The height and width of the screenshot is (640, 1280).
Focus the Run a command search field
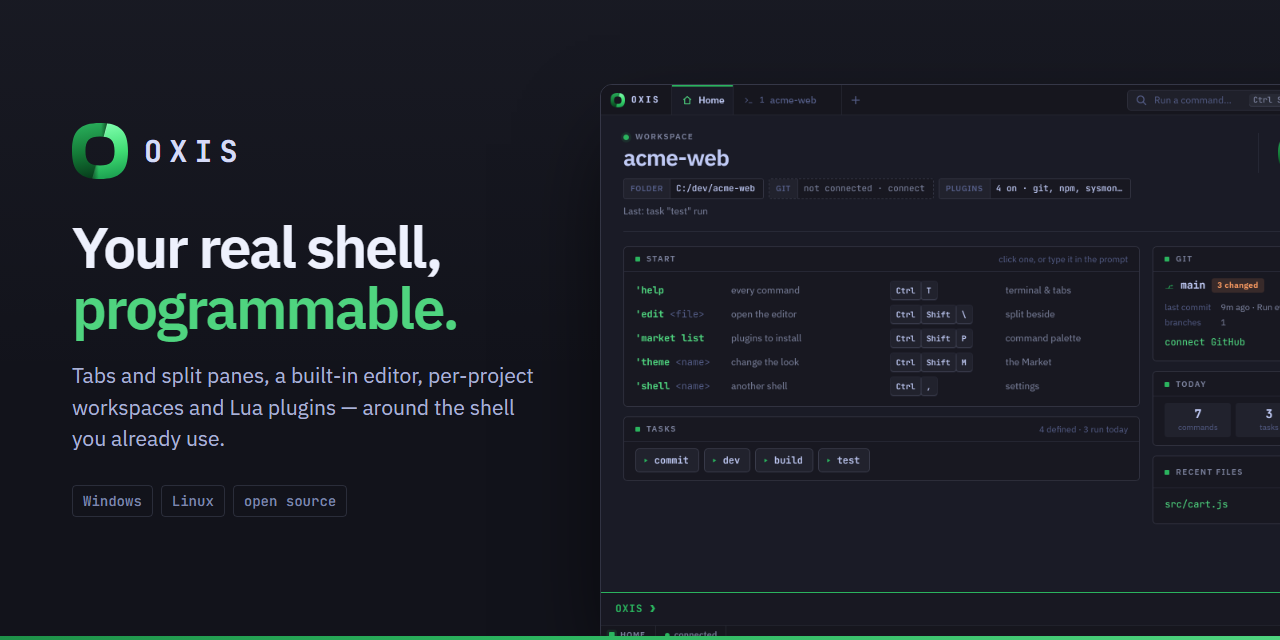tap(1204, 100)
